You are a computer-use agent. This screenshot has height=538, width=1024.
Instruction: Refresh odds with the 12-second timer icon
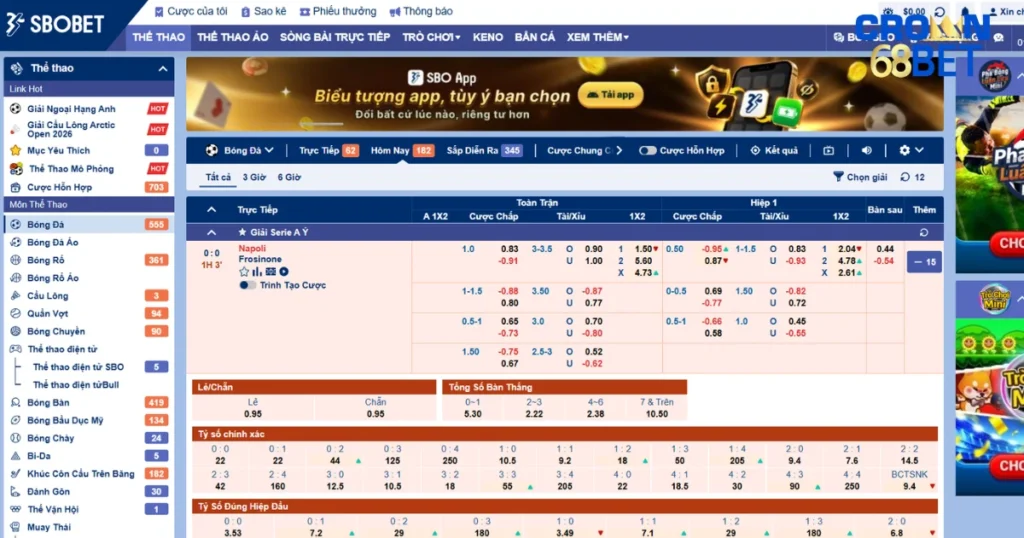click(905, 177)
